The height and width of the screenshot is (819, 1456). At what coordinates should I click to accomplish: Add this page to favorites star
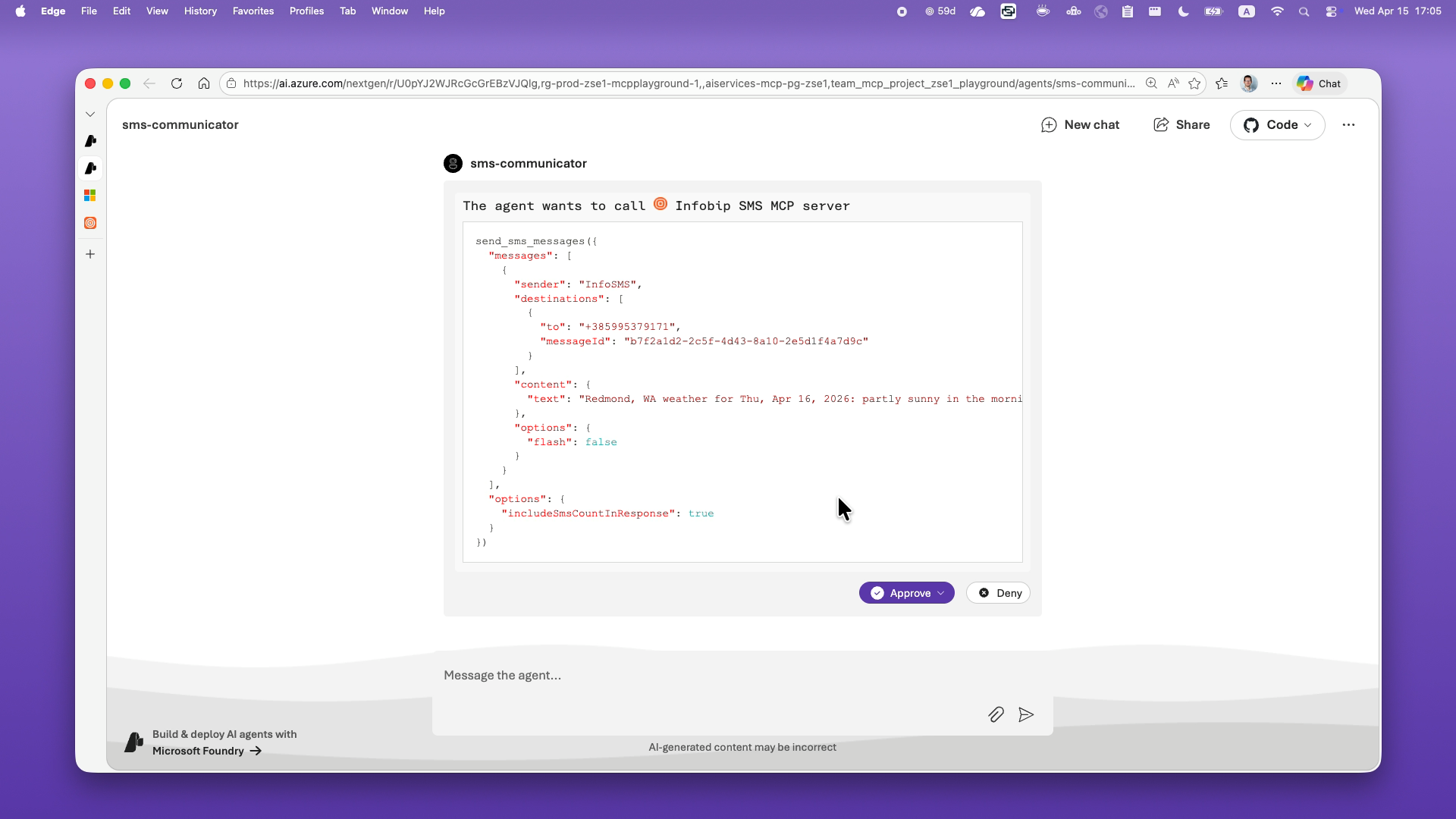1194,83
